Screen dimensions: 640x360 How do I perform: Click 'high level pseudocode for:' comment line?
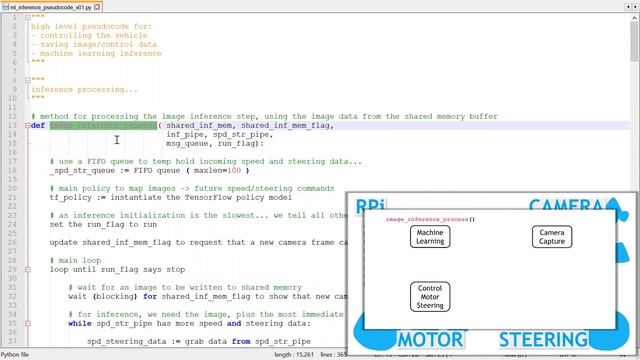[x=91, y=27]
